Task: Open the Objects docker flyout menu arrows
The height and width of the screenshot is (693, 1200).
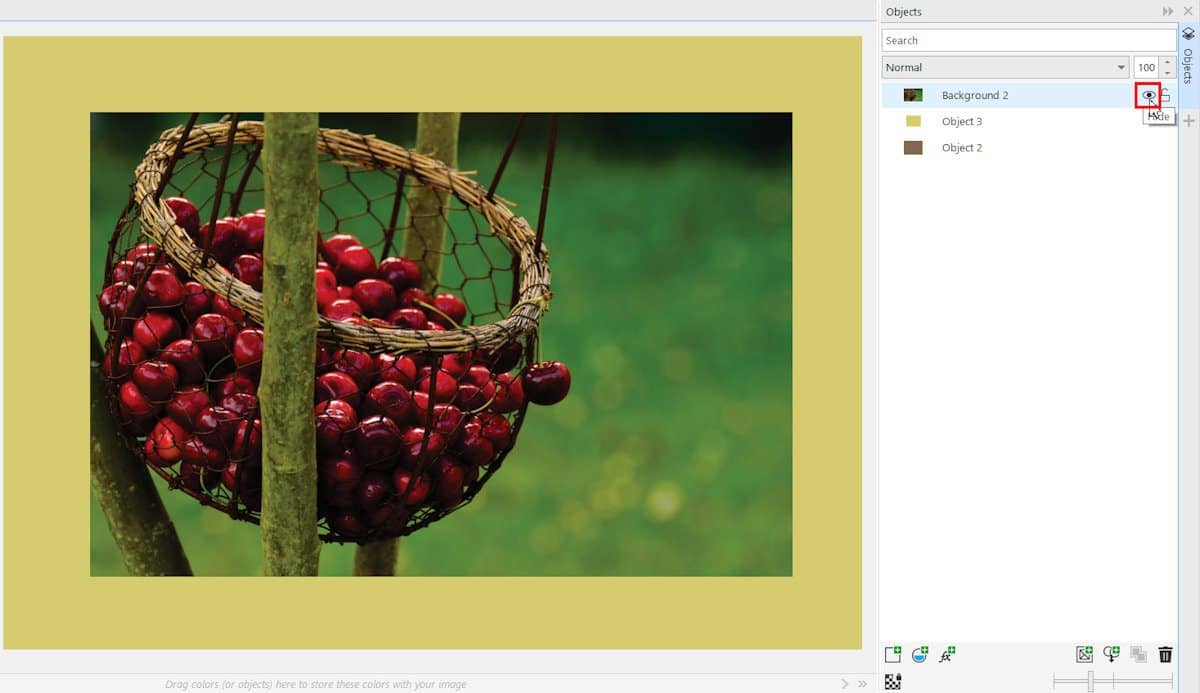Action: pos(1166,11)
